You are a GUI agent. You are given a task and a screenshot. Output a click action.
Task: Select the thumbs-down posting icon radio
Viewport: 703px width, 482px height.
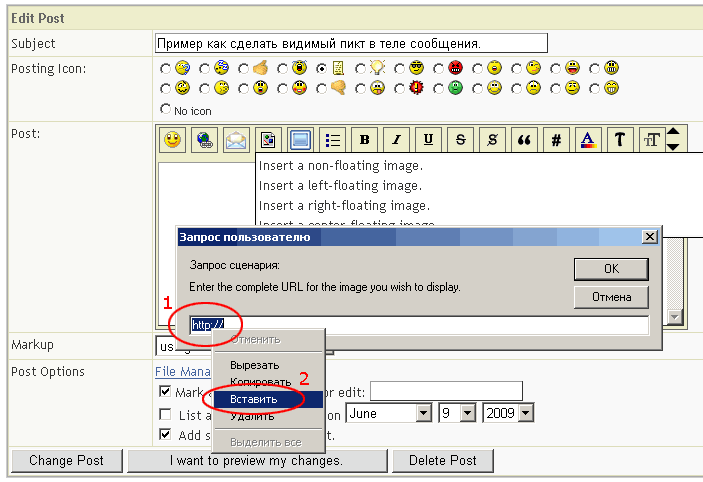click(x=321, y=89)
